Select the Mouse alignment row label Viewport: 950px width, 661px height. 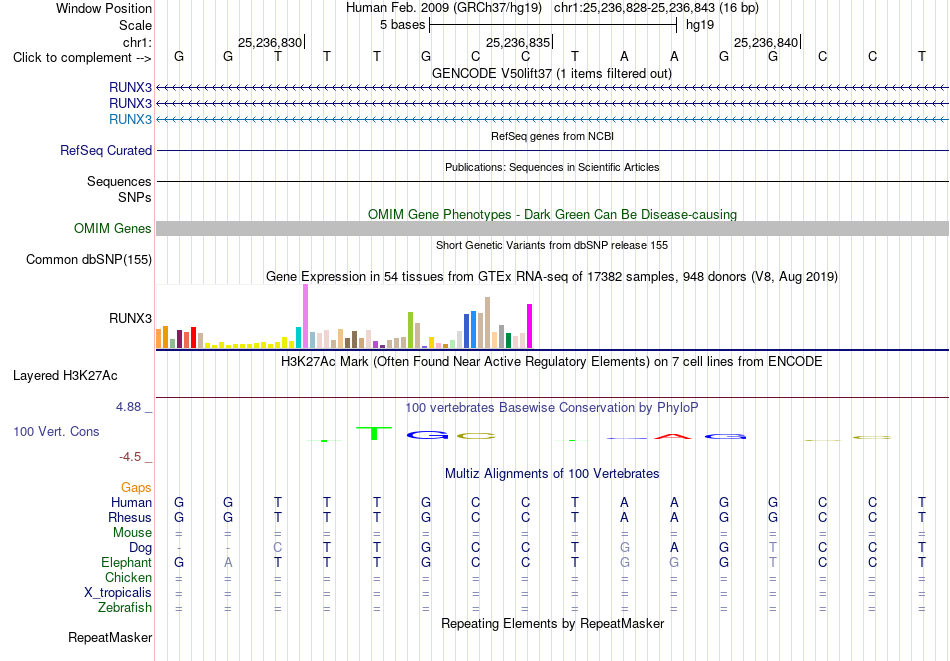coord(132,533)
